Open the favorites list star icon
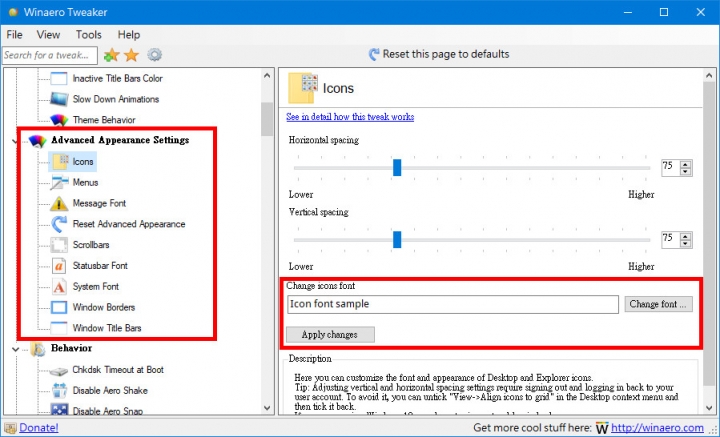The image size is (720, 437). (132, 55)
